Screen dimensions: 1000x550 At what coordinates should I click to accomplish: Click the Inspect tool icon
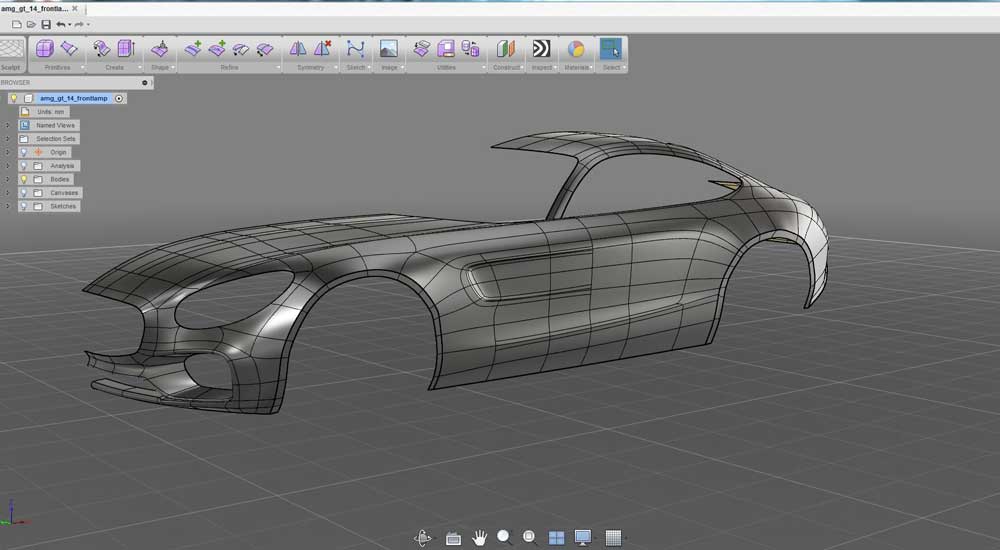pyautogui.click(x=541, y=48)
